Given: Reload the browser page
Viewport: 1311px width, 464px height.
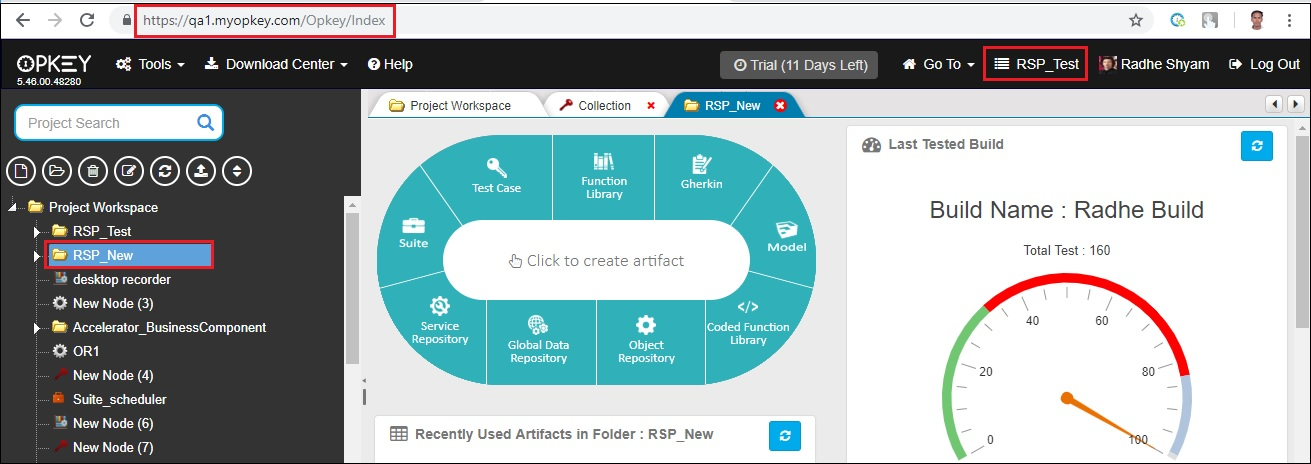Looking at the screenshot, I should click(87, 19).
